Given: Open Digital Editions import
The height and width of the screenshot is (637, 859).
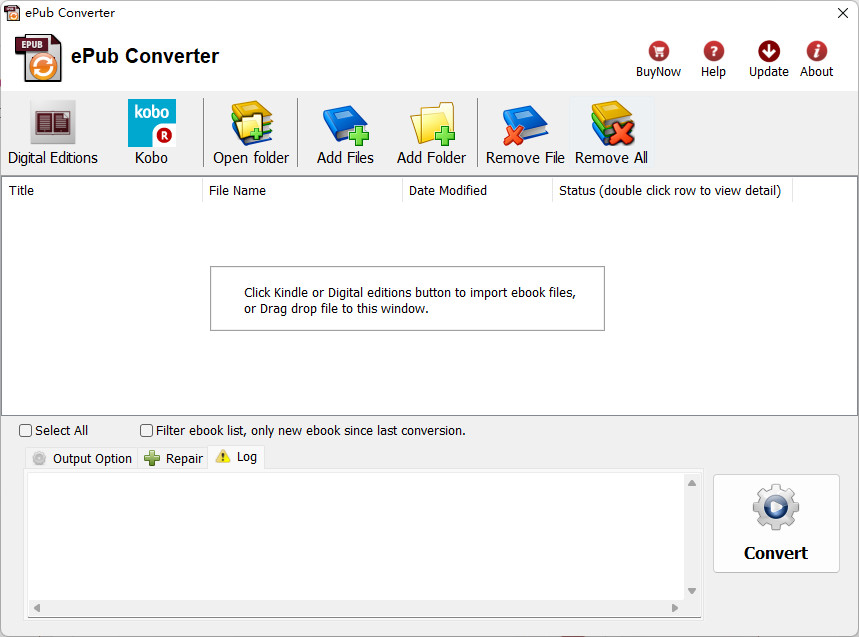Looking at the screenshot, I should [53, 133].
